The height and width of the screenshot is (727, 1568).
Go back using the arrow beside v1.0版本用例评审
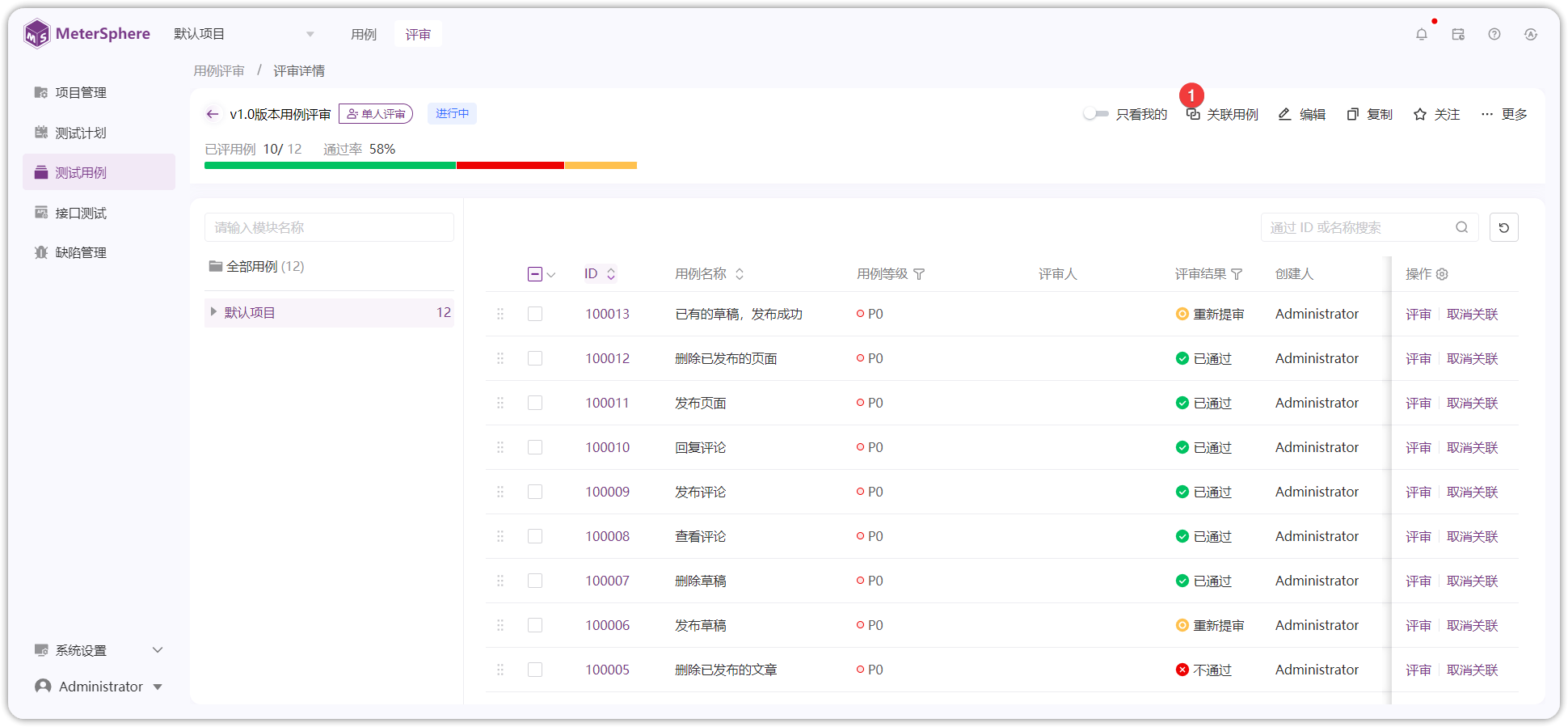213,114
